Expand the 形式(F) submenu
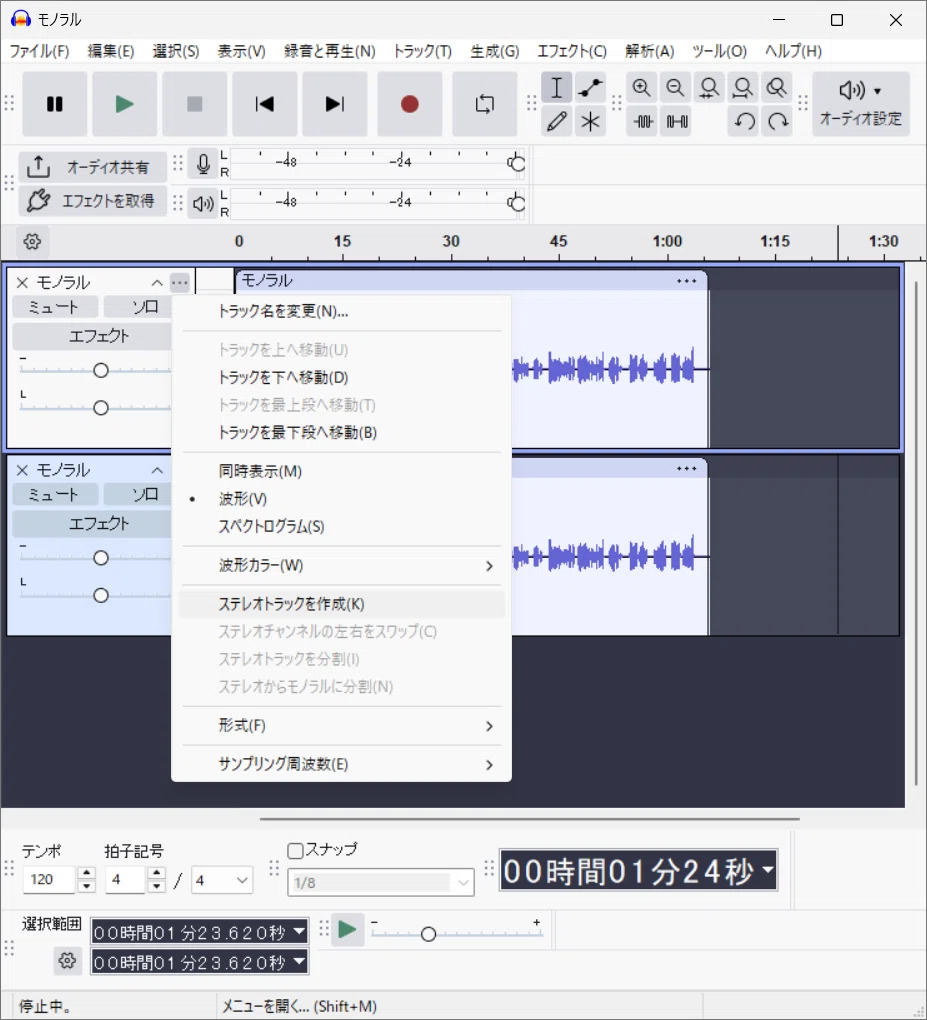This screenshot has height=1020, width=927. coord(342,725)
